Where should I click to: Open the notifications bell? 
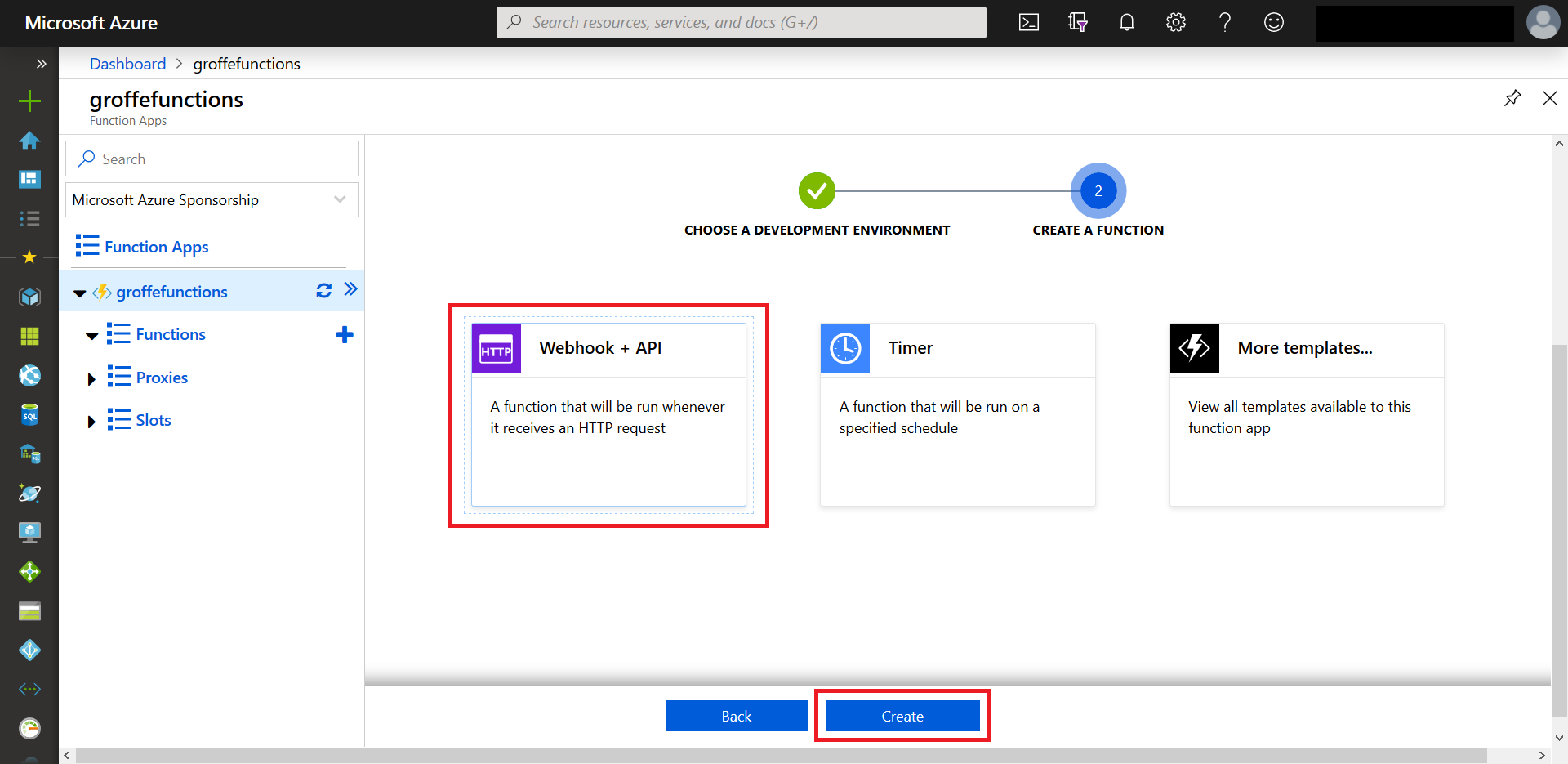(1126, 22)
